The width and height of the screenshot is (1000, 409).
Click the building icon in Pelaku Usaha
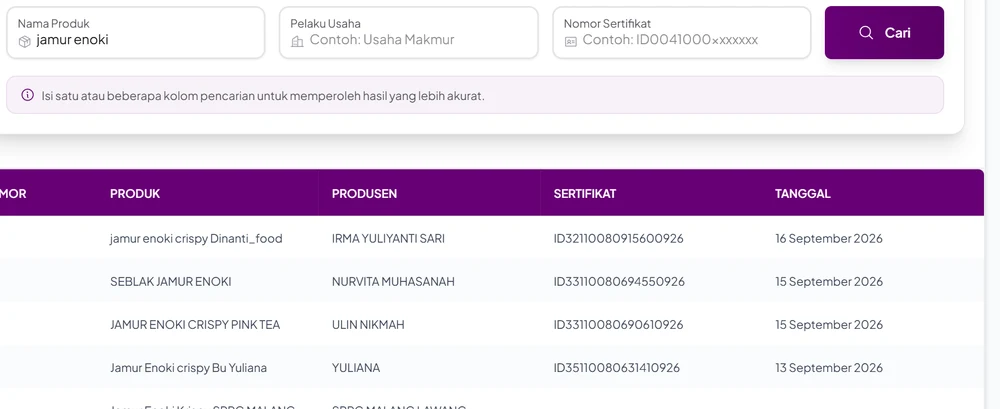coord(297,41)
